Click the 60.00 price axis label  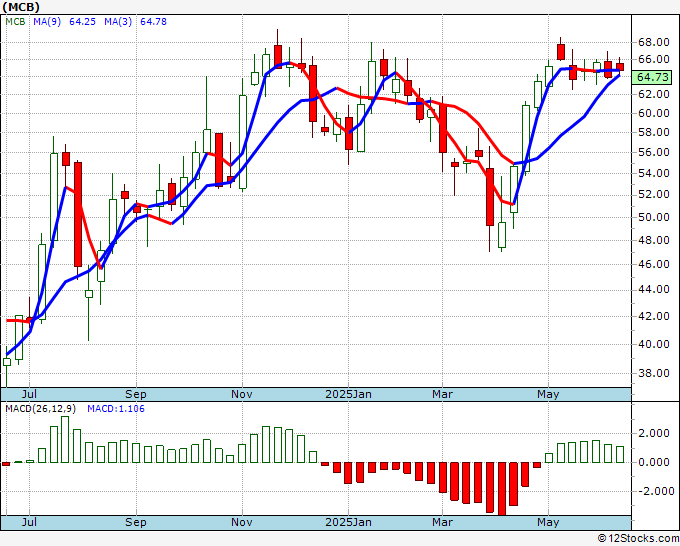click(x=653, y=113)
